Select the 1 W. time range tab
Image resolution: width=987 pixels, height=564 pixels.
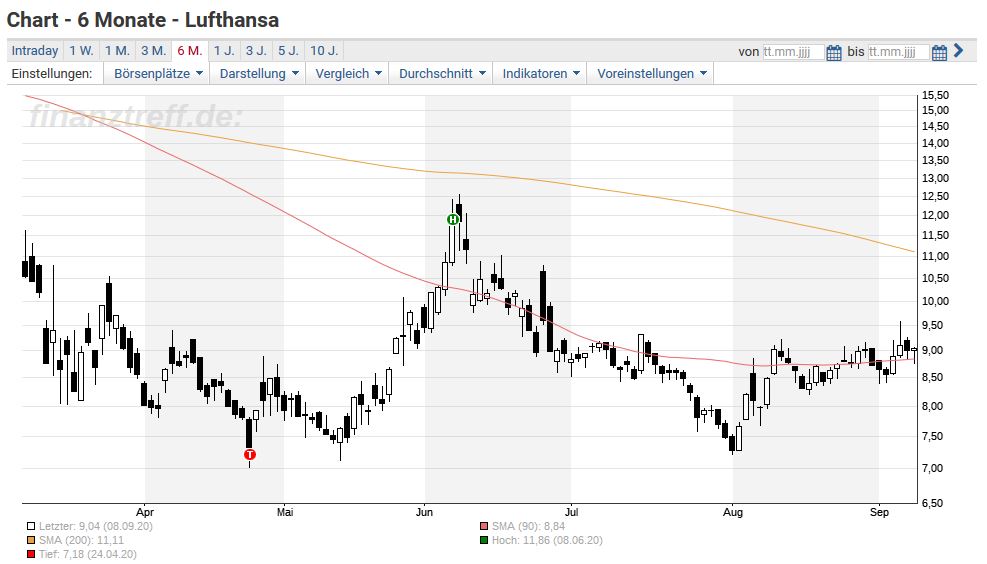coord(81,51)
